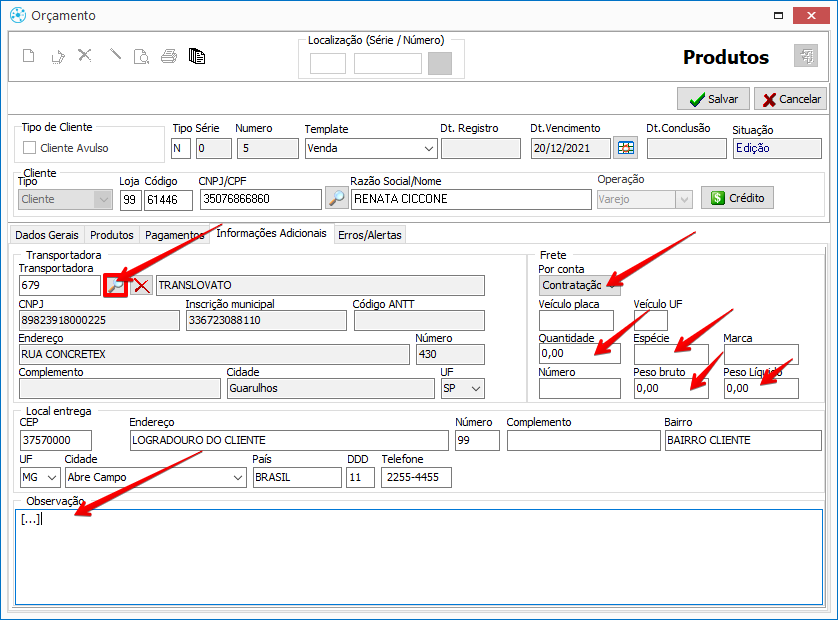Click the Telefone field 2255-4455
Screen dimensions: 838x620
click(x=416, y=477)
